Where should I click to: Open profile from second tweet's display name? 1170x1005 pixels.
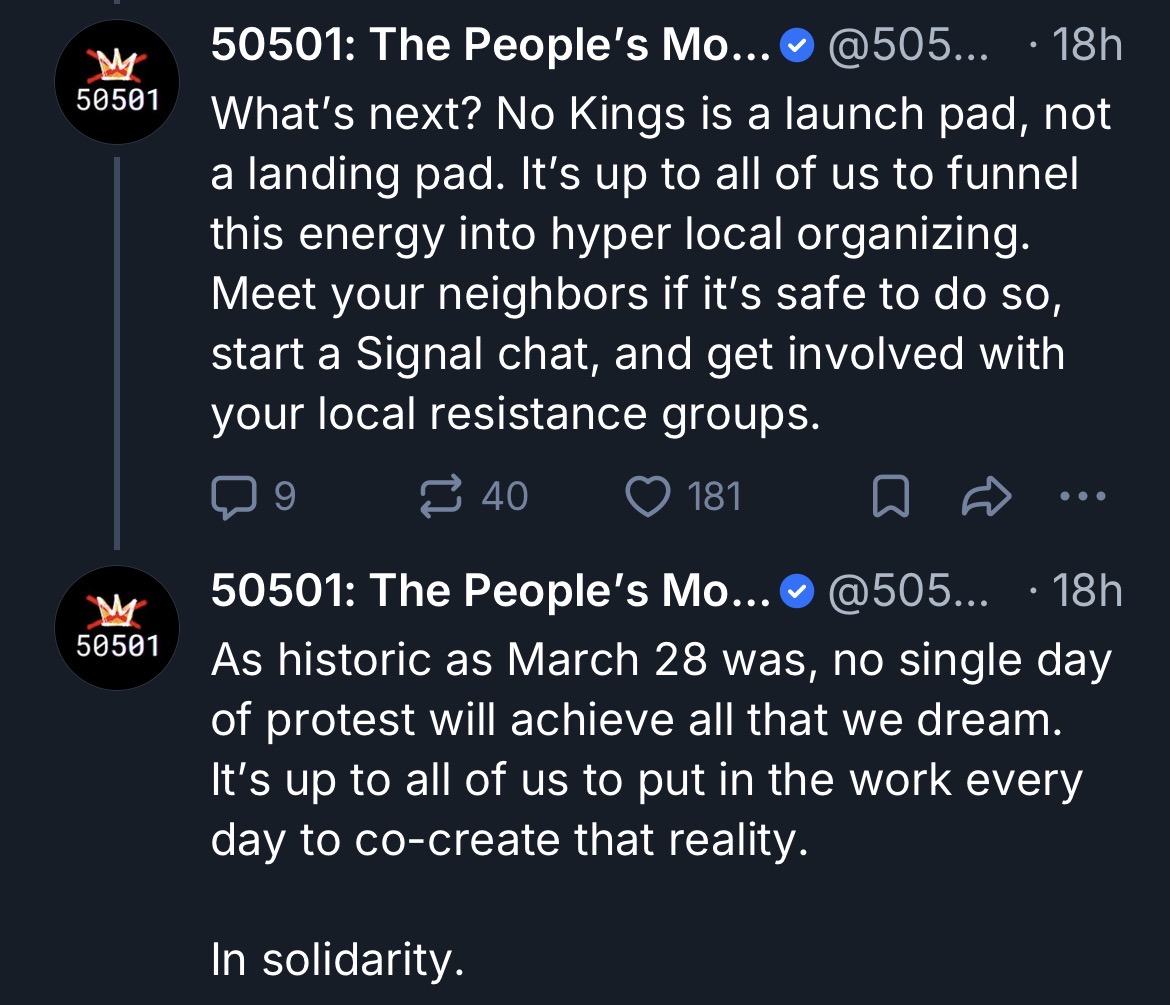pos(489,592)
